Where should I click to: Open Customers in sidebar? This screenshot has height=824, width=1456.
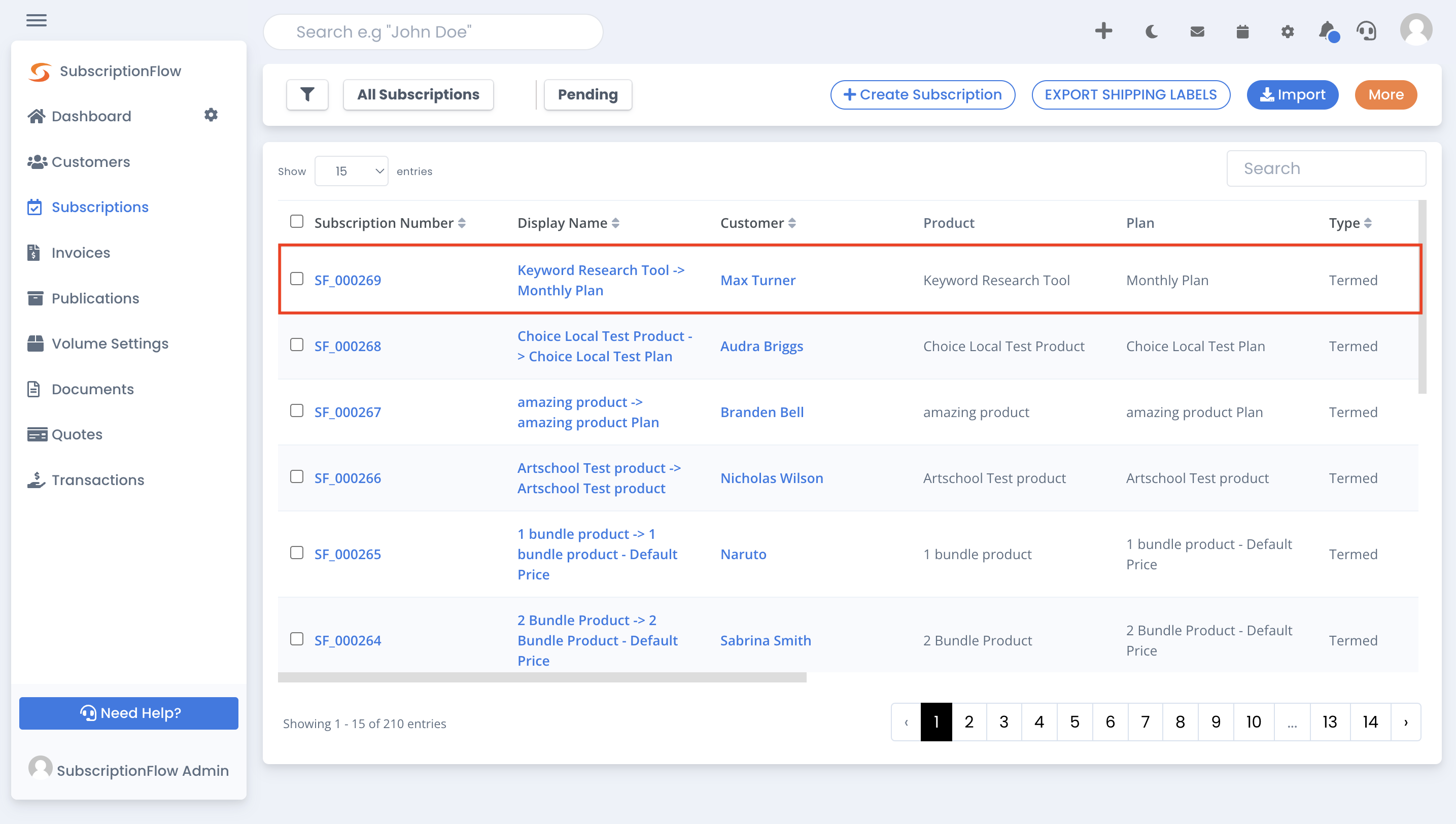click(x=79, y=162)
